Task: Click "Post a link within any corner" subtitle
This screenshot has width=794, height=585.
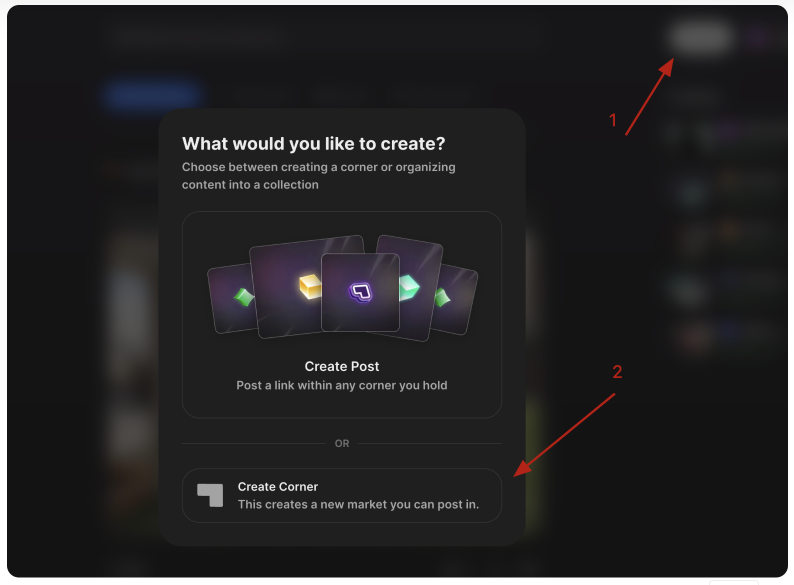Action: pos(342,385)
